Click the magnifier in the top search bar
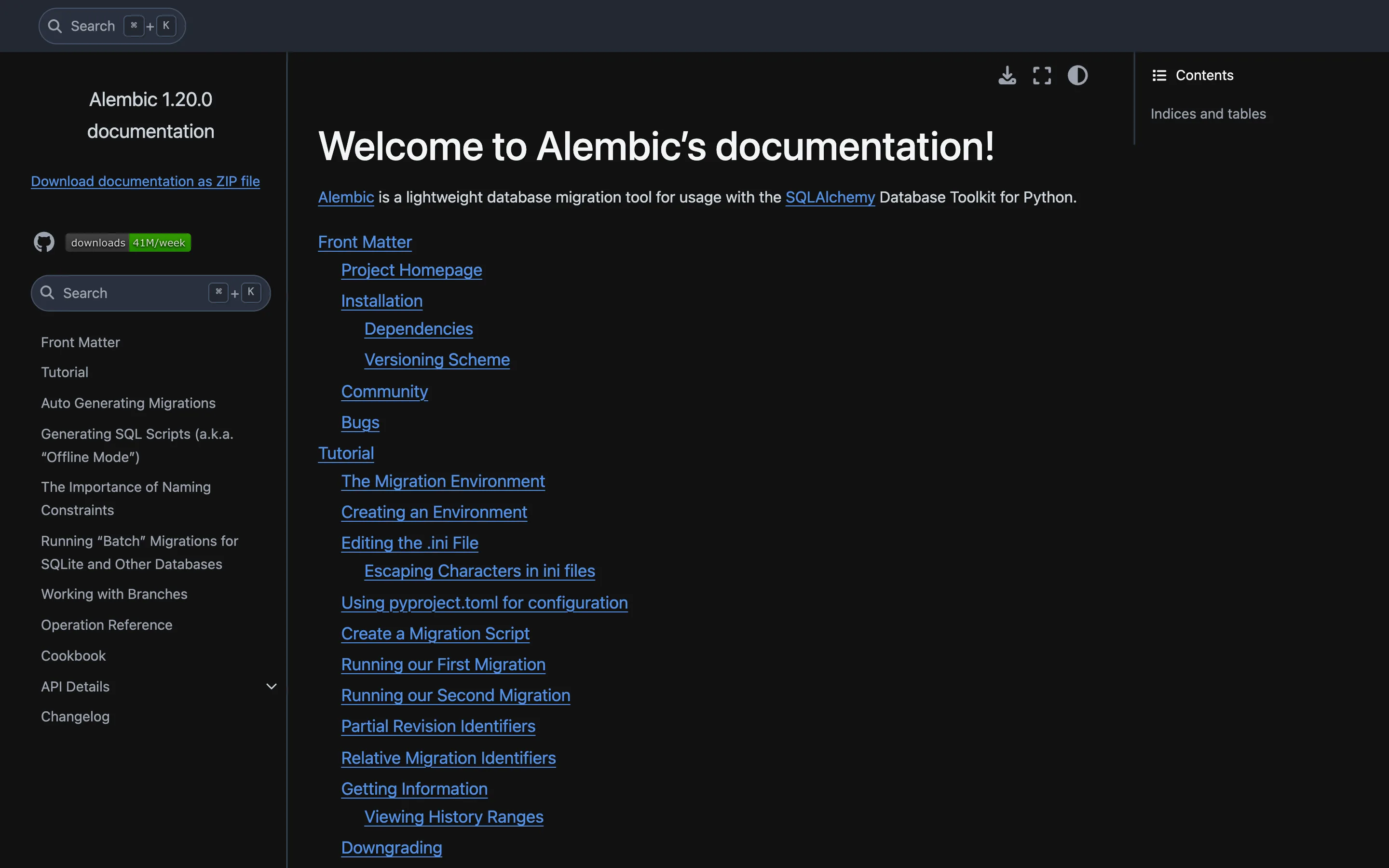The height and width of the screenshot is (868, 1389). click(x=54, y=26)
